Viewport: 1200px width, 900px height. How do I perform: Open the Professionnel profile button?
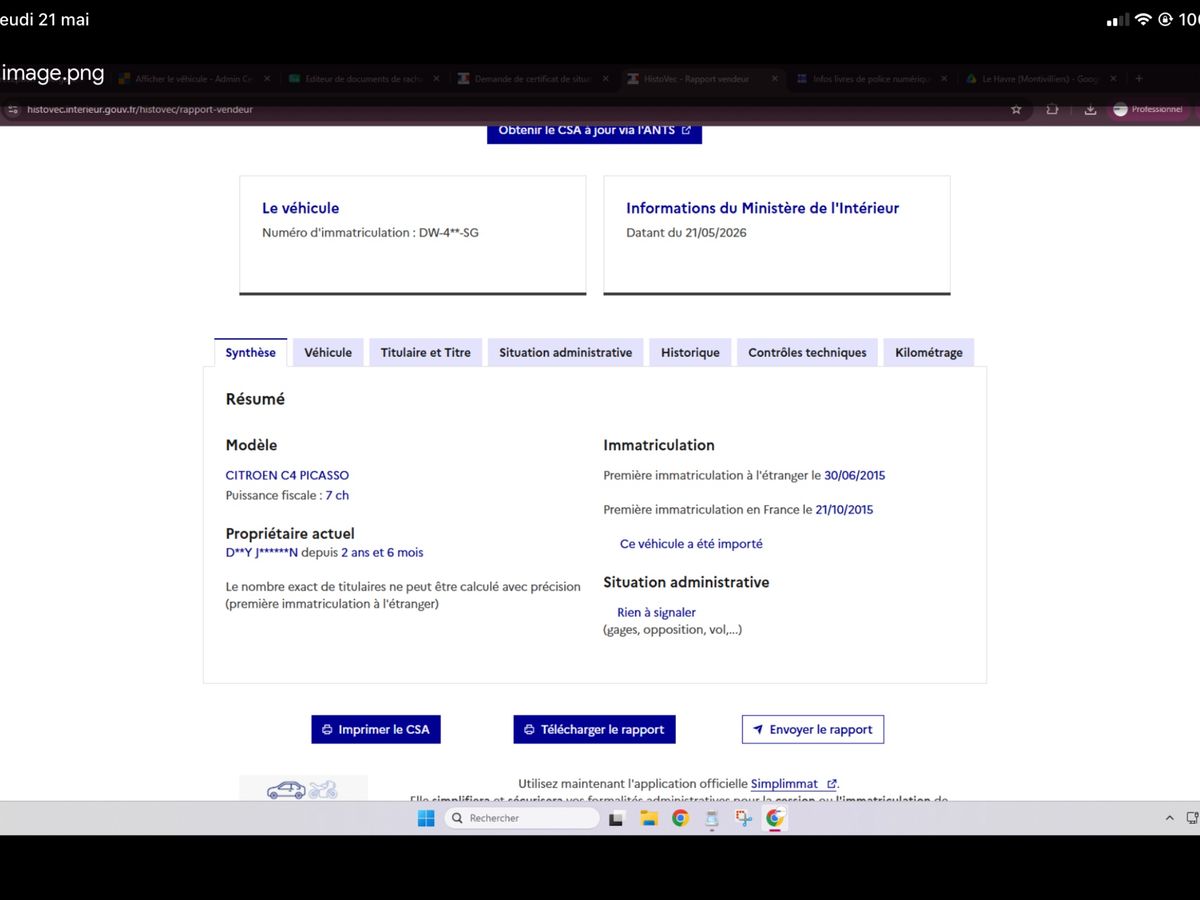(1148, 109)
